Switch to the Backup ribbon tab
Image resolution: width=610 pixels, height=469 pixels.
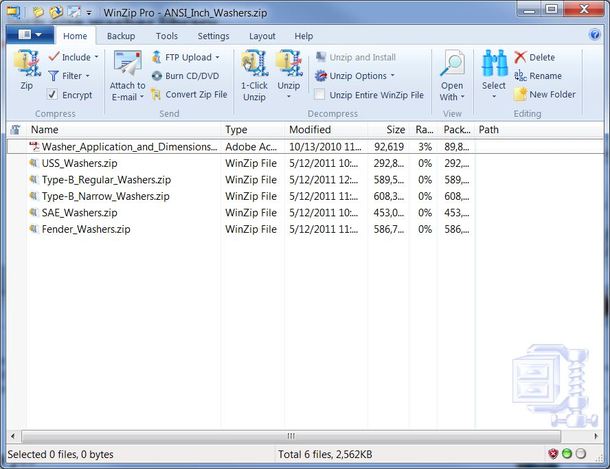121,36
